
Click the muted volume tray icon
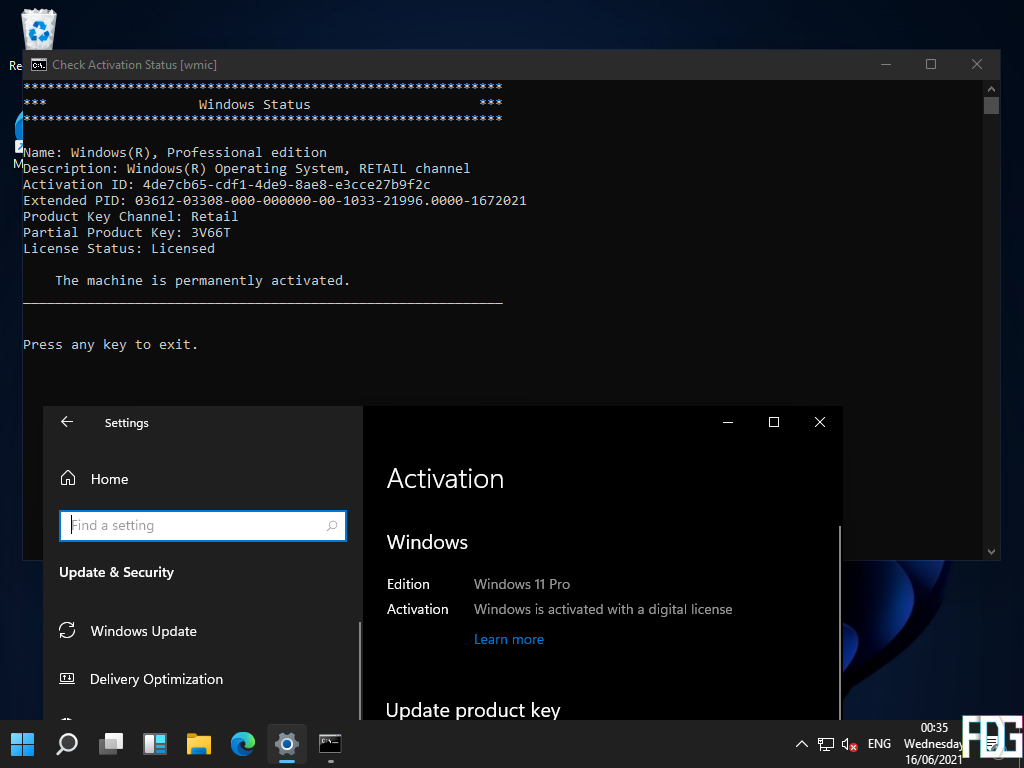pos(849,744)
